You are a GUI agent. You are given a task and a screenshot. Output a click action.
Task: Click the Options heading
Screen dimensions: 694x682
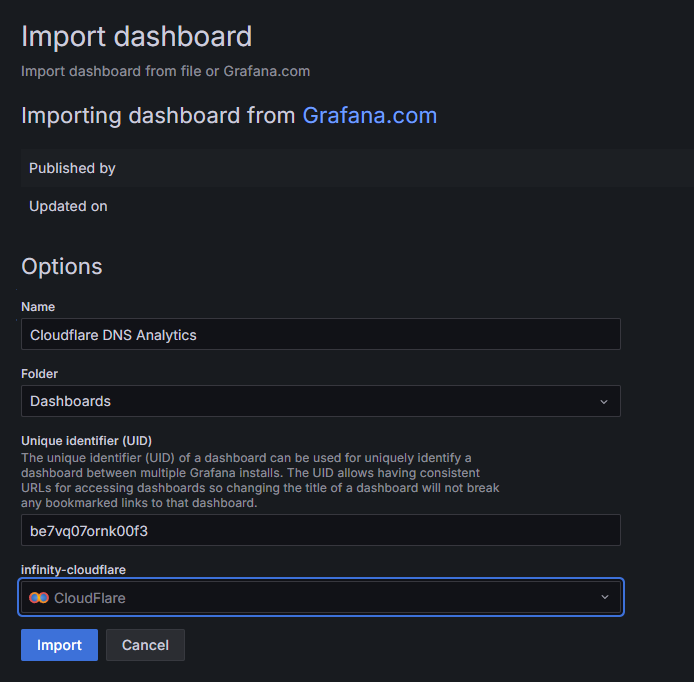[62, 266]
